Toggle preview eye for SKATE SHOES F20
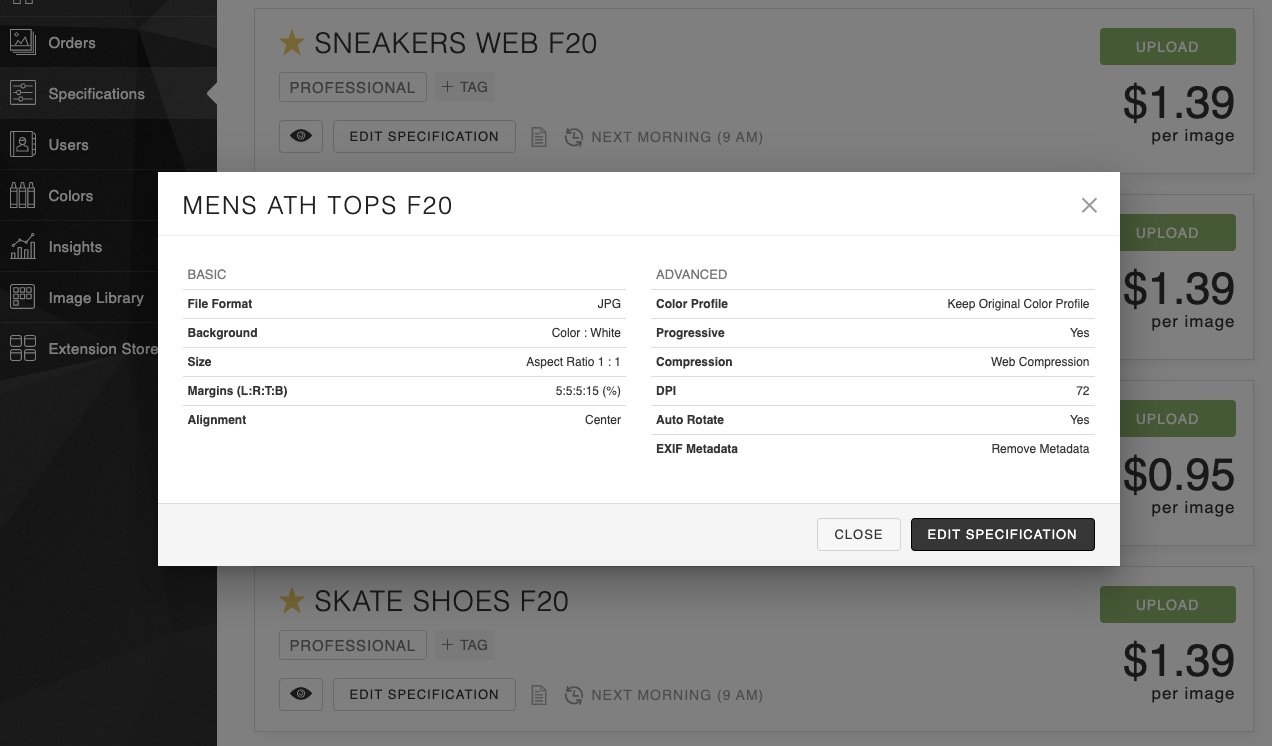 click(x=301, y=695)
